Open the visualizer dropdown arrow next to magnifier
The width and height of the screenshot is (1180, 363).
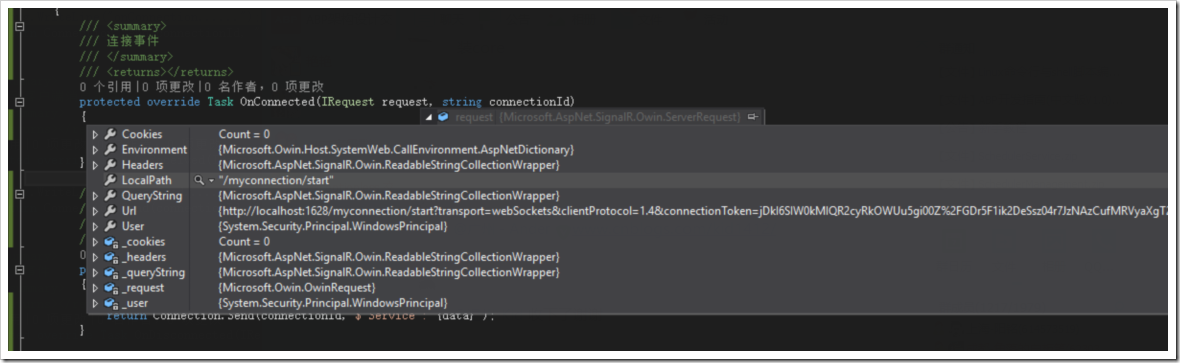click(x=211, y=181)
